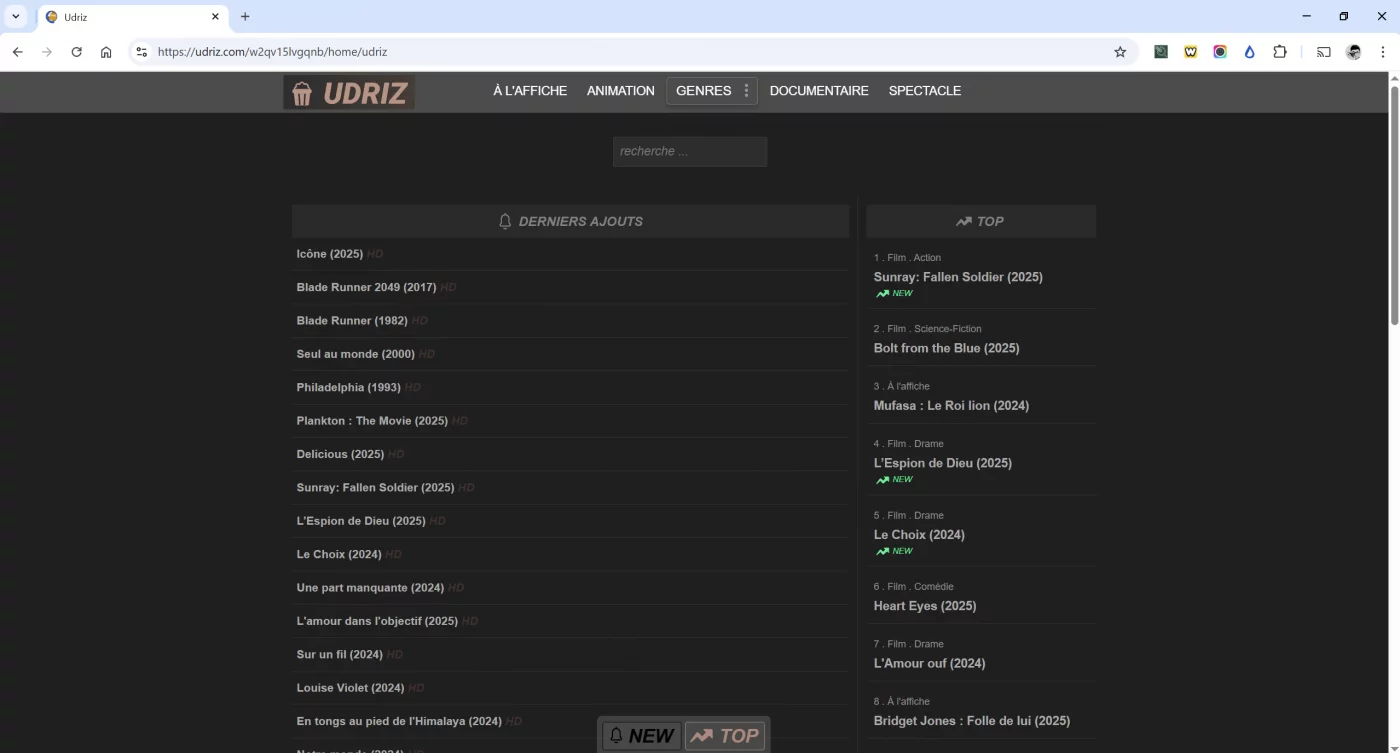Image resolution: width=1400 pixels, height=753 pixels.
Task: Open Bridget Jones : Folle de lui
Action: (x=972, y=721)
